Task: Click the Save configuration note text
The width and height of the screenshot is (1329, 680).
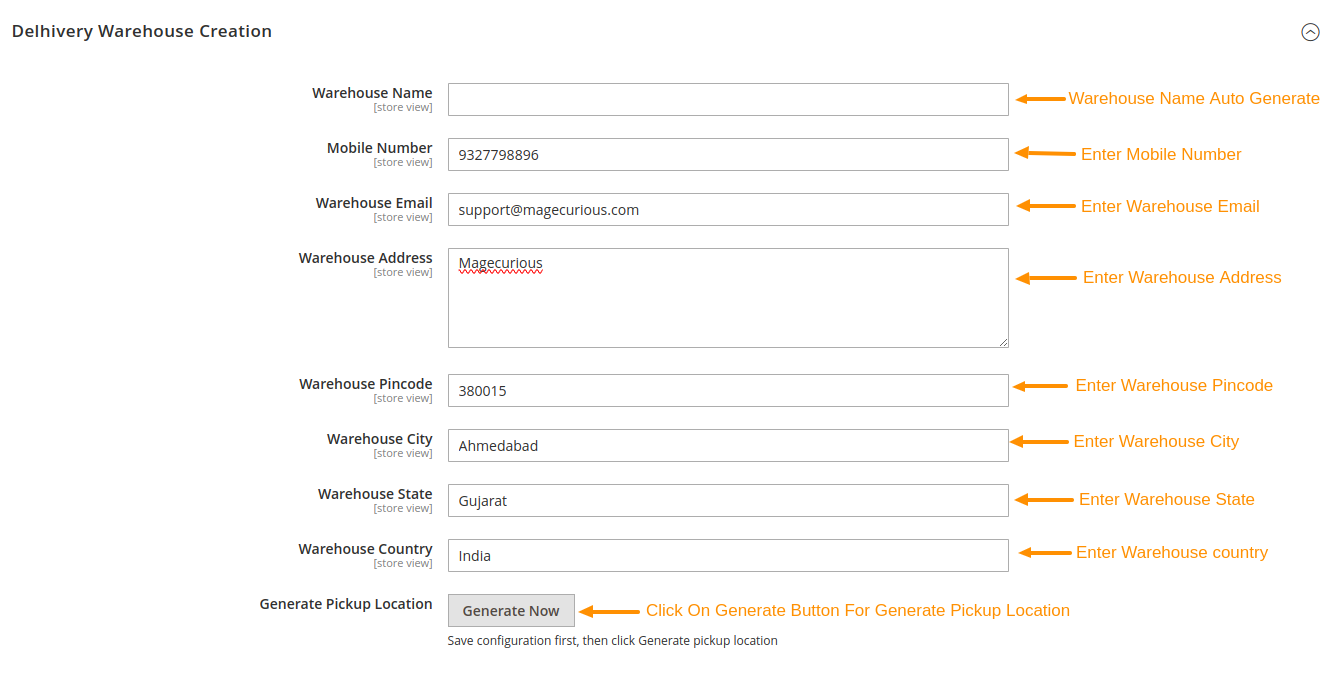Action: (x=612, y=640)
